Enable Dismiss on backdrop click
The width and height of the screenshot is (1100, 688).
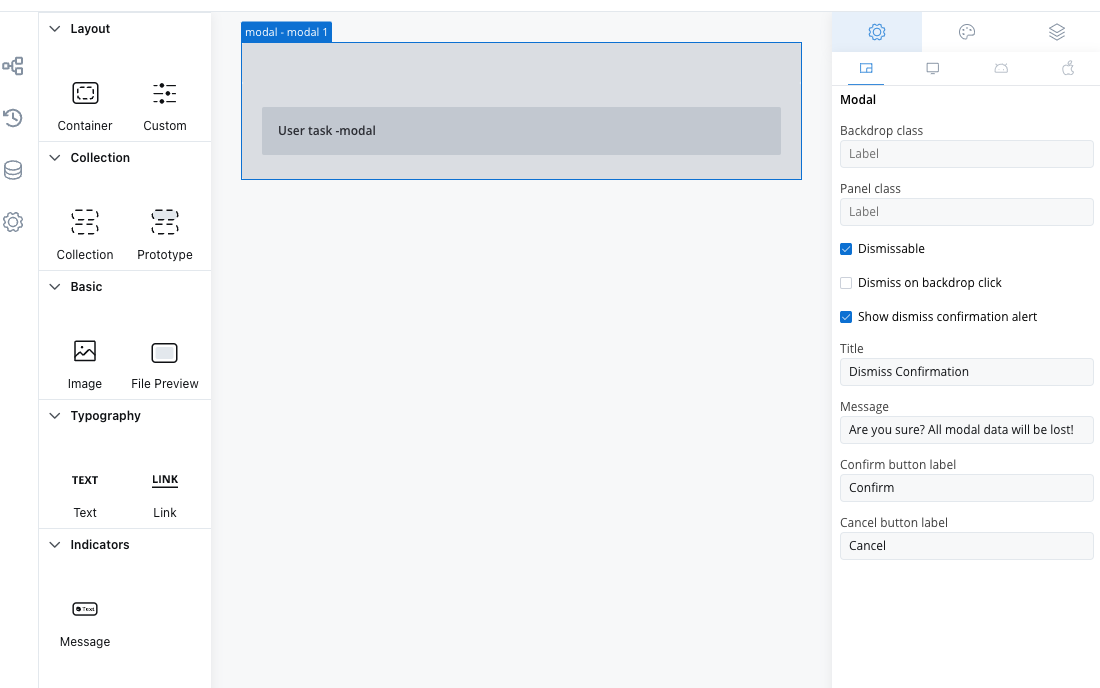tap(846, 283)
